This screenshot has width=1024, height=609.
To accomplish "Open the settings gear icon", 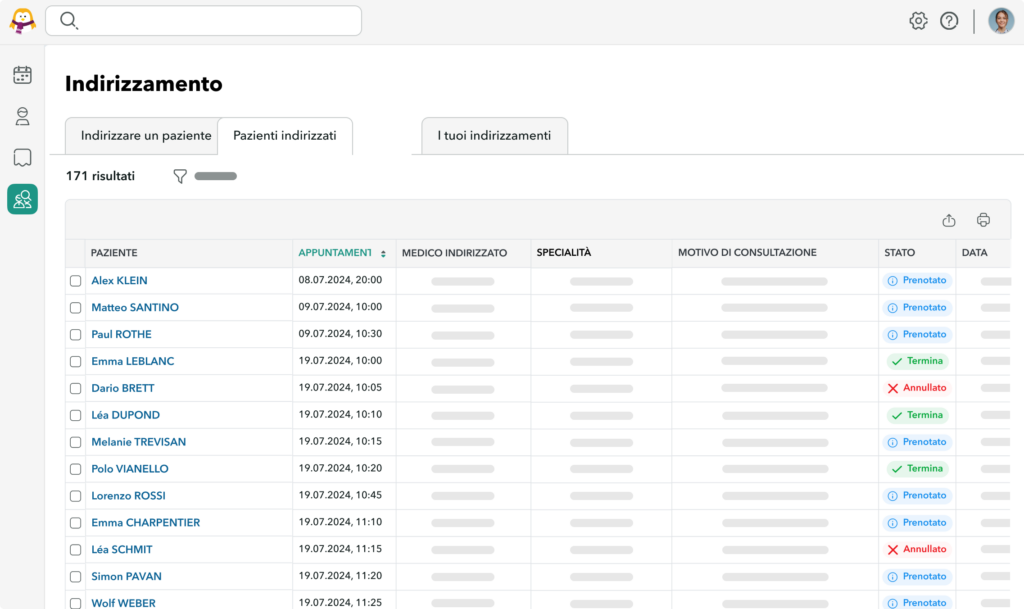I will pos(918,20).
